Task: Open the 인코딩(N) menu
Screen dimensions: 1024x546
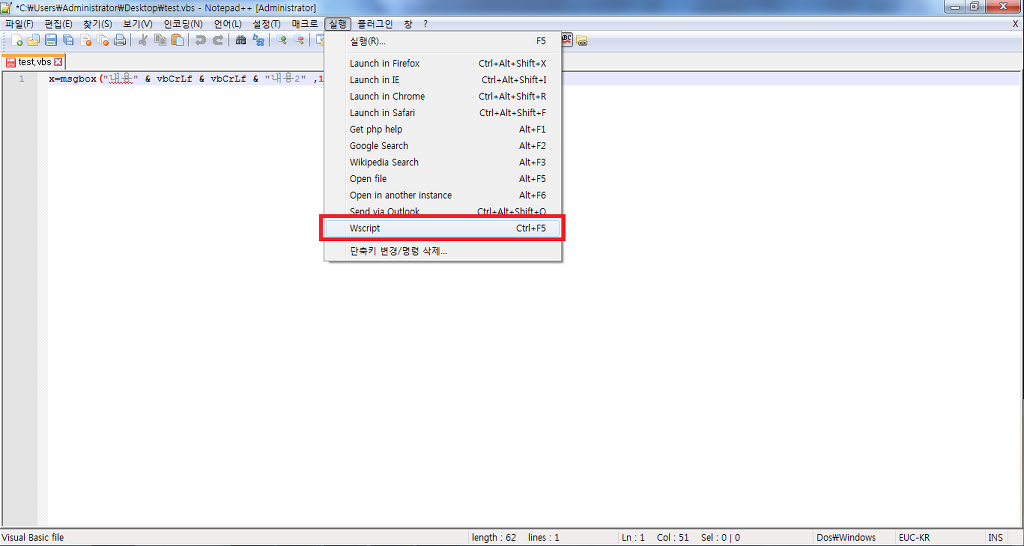Action: tap(183, 24)
